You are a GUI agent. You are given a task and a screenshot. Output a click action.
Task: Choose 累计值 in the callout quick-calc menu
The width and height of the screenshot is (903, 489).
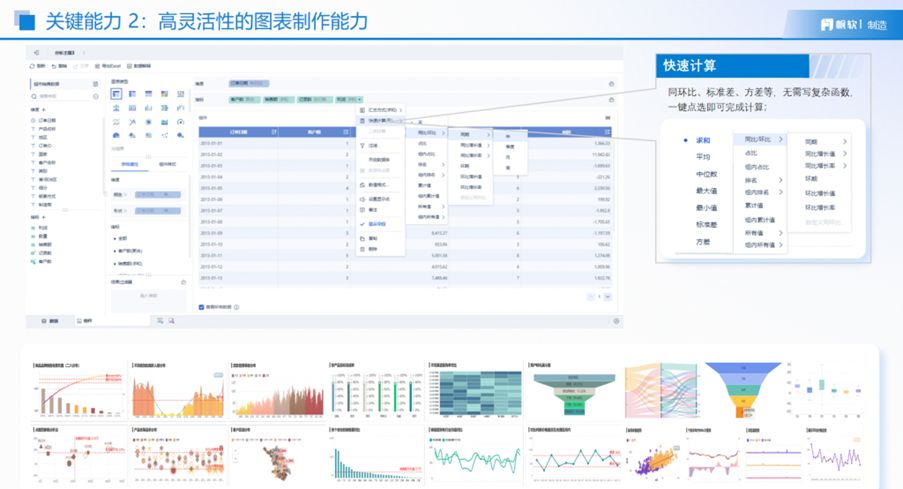[x=754, y=206]
